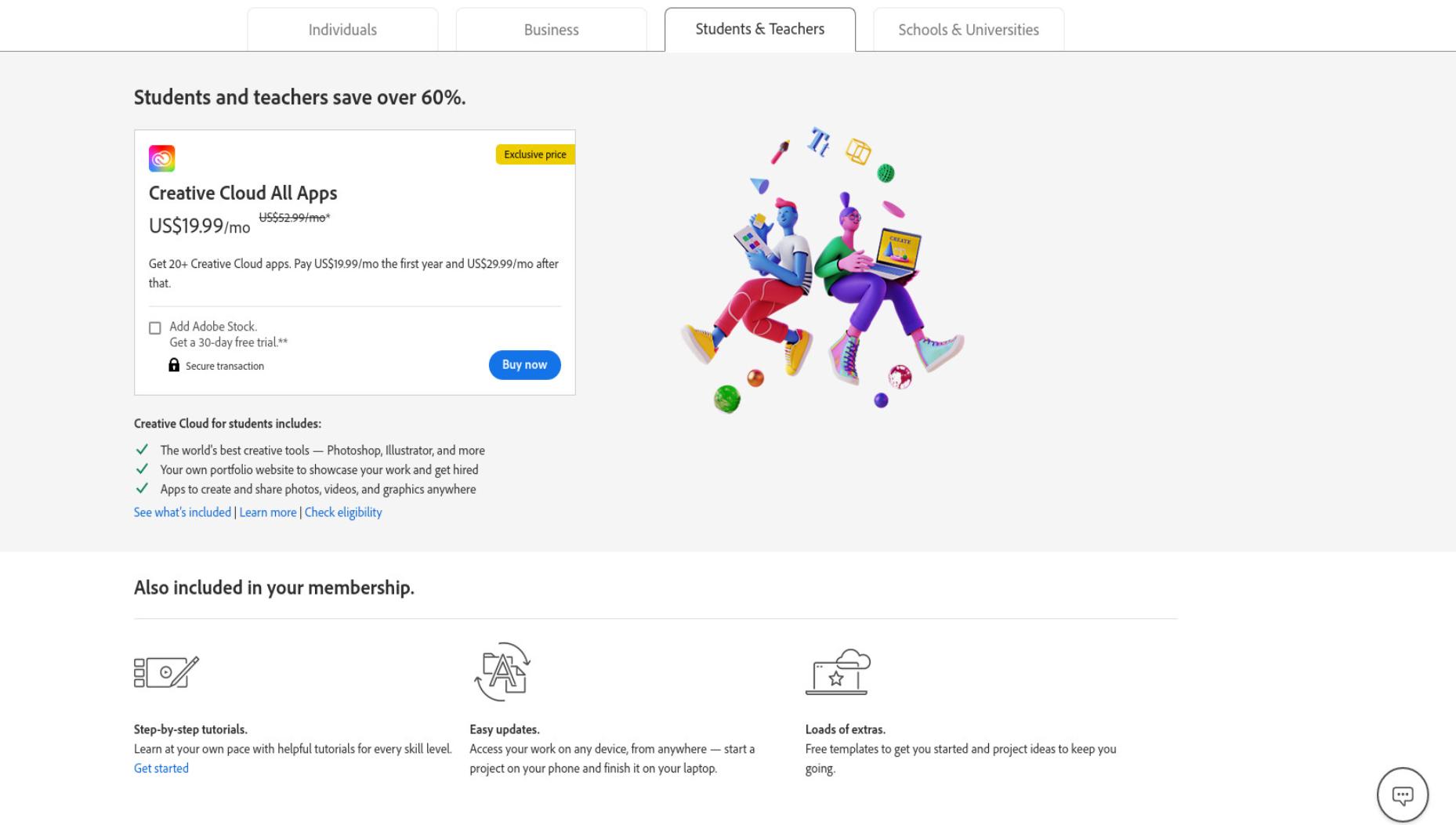Switch to the Individuals tab

(342, 30)
